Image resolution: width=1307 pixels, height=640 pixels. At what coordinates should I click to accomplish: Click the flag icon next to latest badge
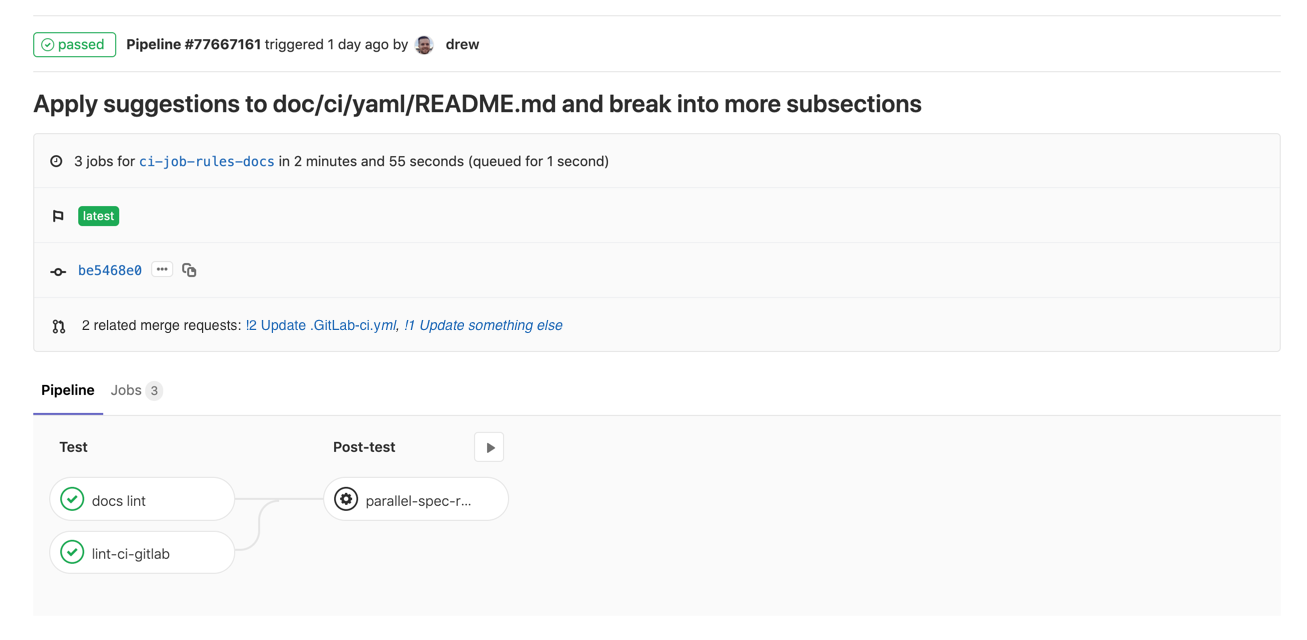click(58, 215)
